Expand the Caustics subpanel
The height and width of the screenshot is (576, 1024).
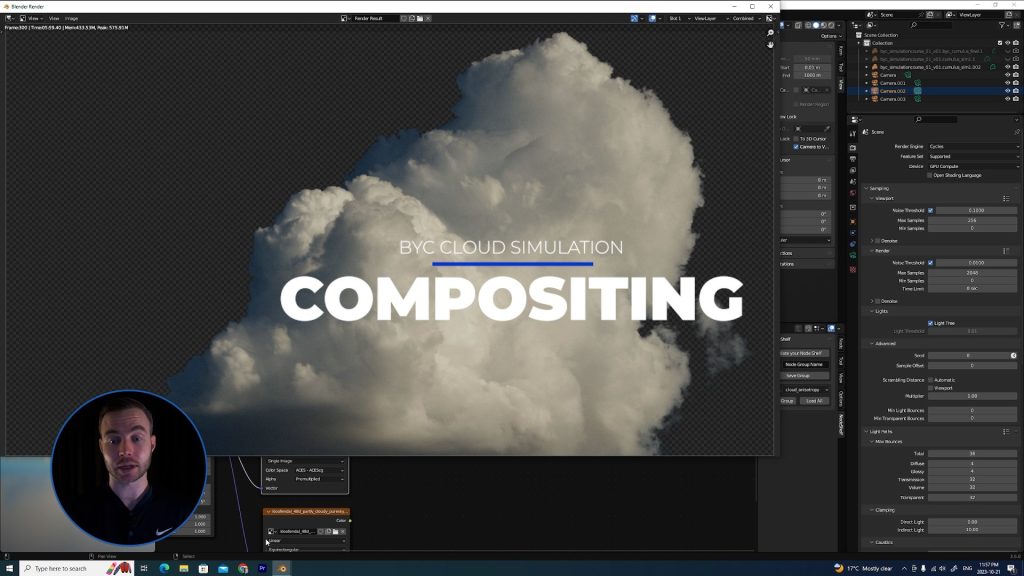(882, 542)
